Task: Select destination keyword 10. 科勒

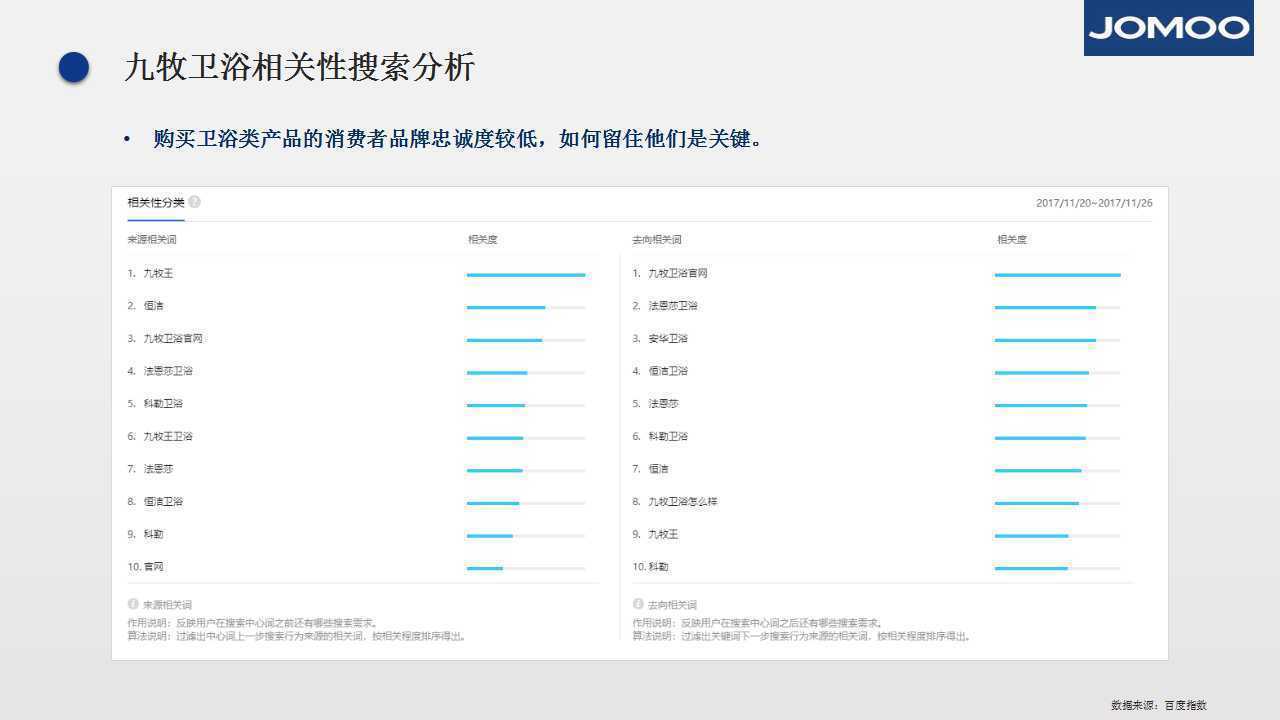Action: coord(651,567)
